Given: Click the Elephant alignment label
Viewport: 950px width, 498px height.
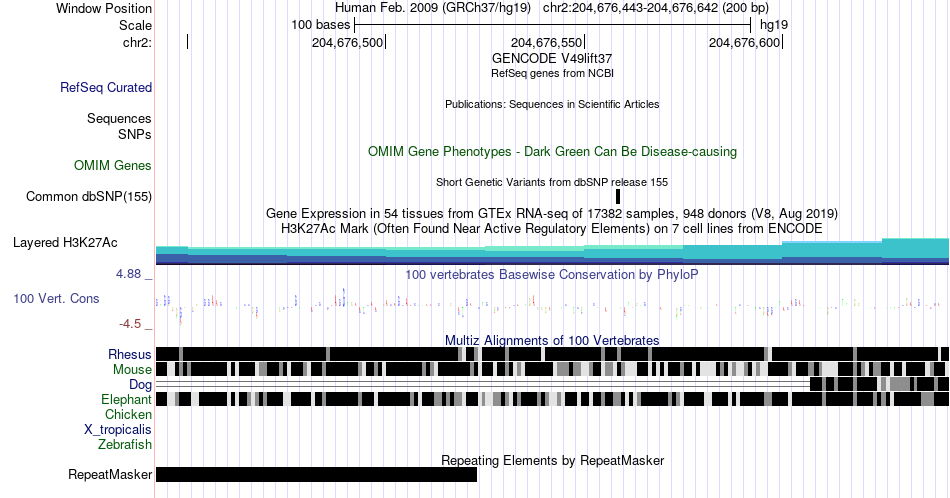Looking at the screenshot, I should (x=126, y=400).
